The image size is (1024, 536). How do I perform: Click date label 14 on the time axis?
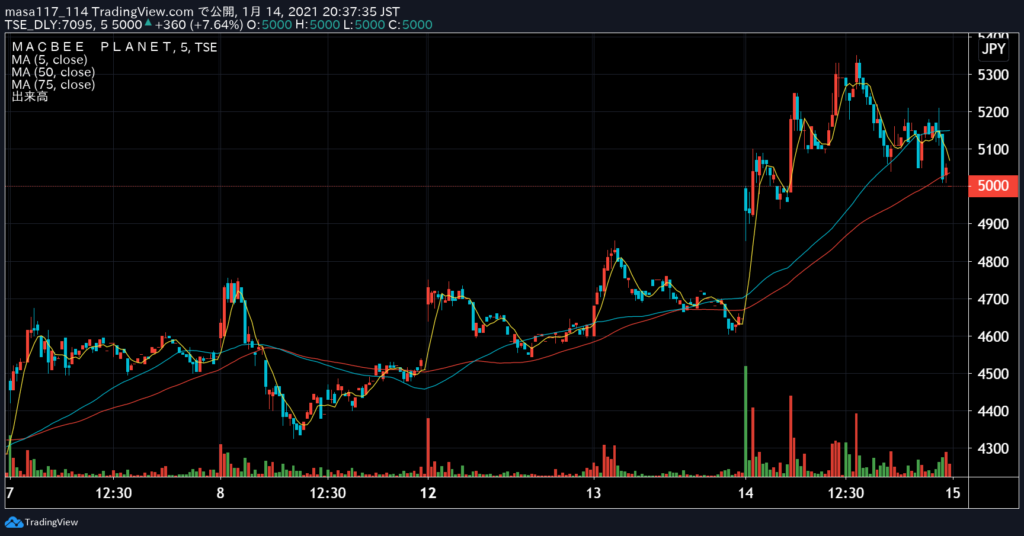coord(745,493)
